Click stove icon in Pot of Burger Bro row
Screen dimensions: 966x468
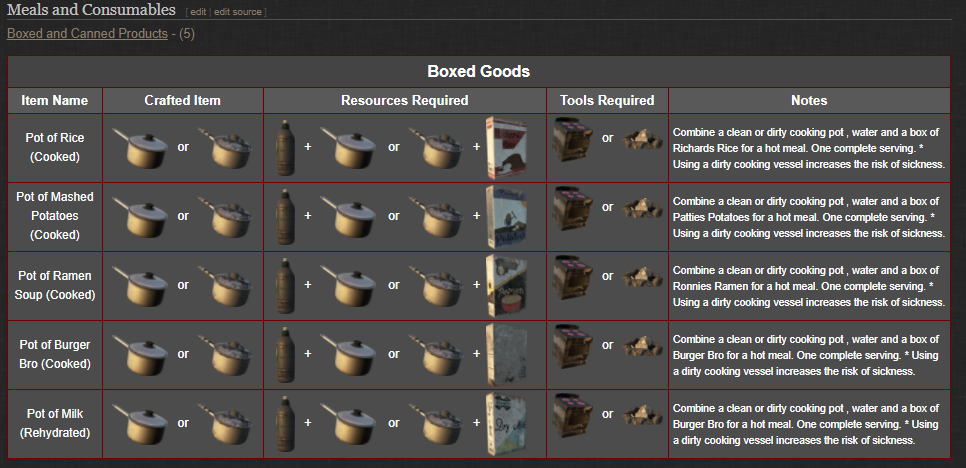(x=573, y=347)
